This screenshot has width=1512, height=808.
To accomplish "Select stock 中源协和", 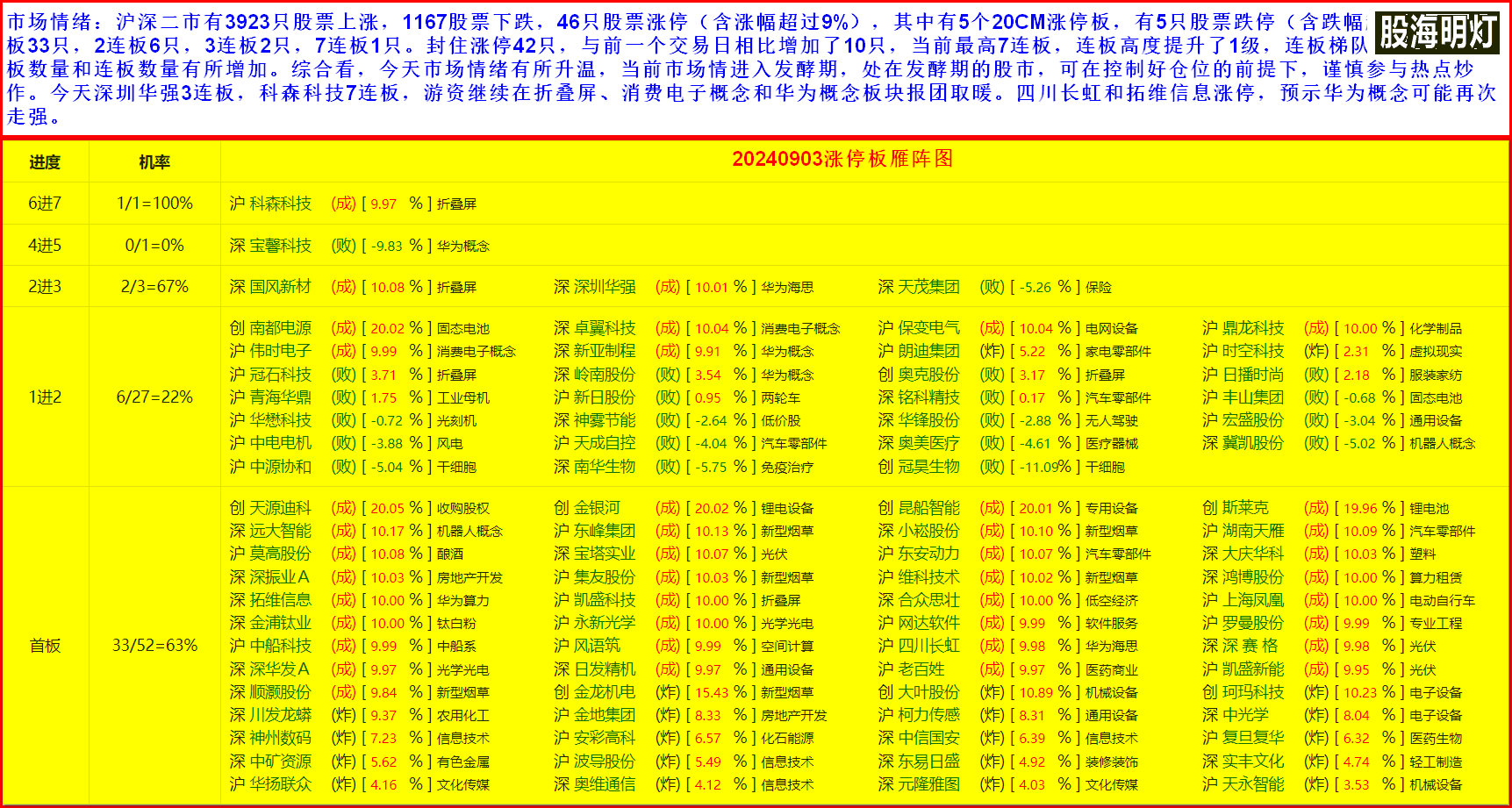I will (280, 467).
